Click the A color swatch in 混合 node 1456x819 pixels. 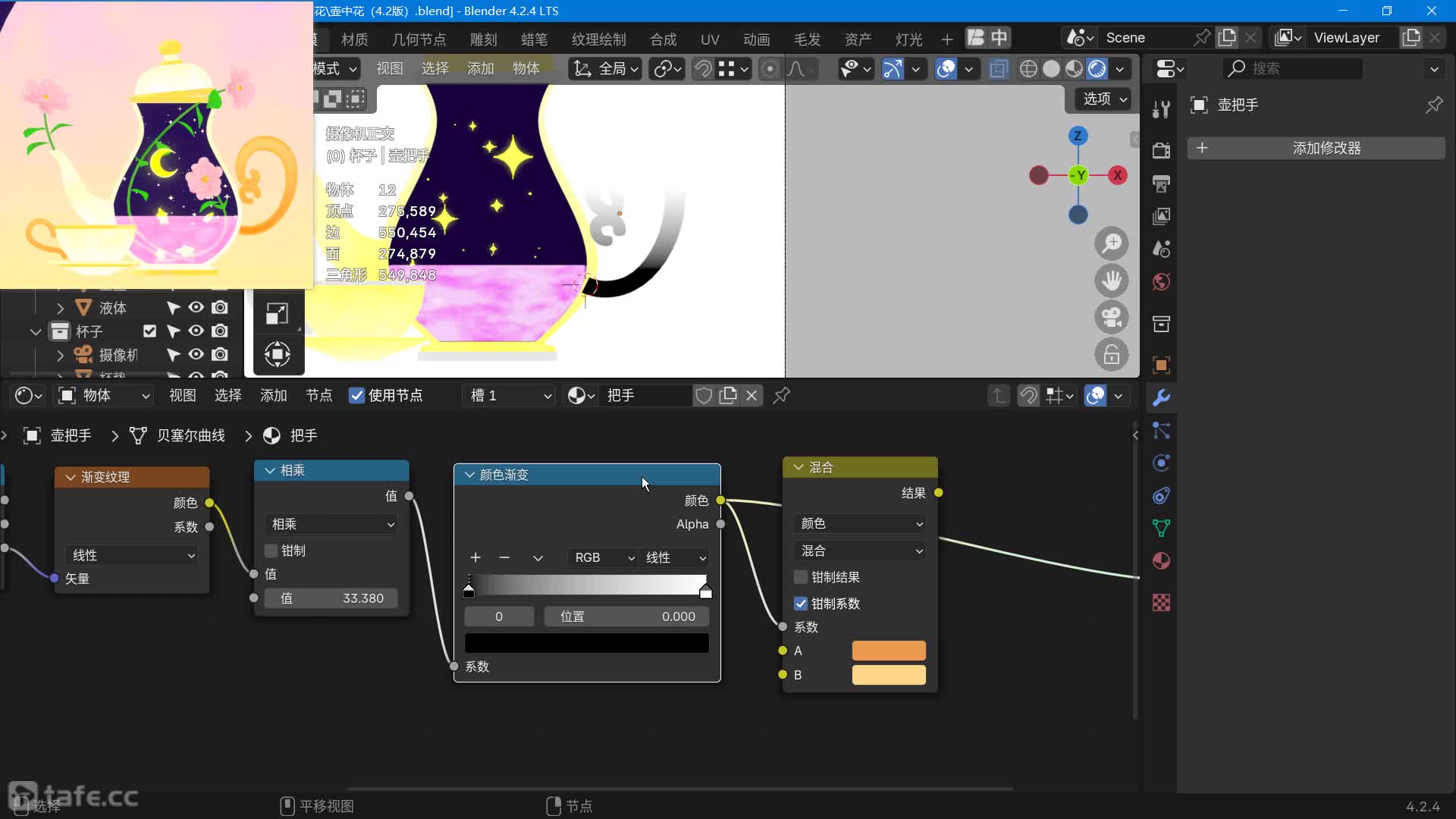[x=889, y=651]
